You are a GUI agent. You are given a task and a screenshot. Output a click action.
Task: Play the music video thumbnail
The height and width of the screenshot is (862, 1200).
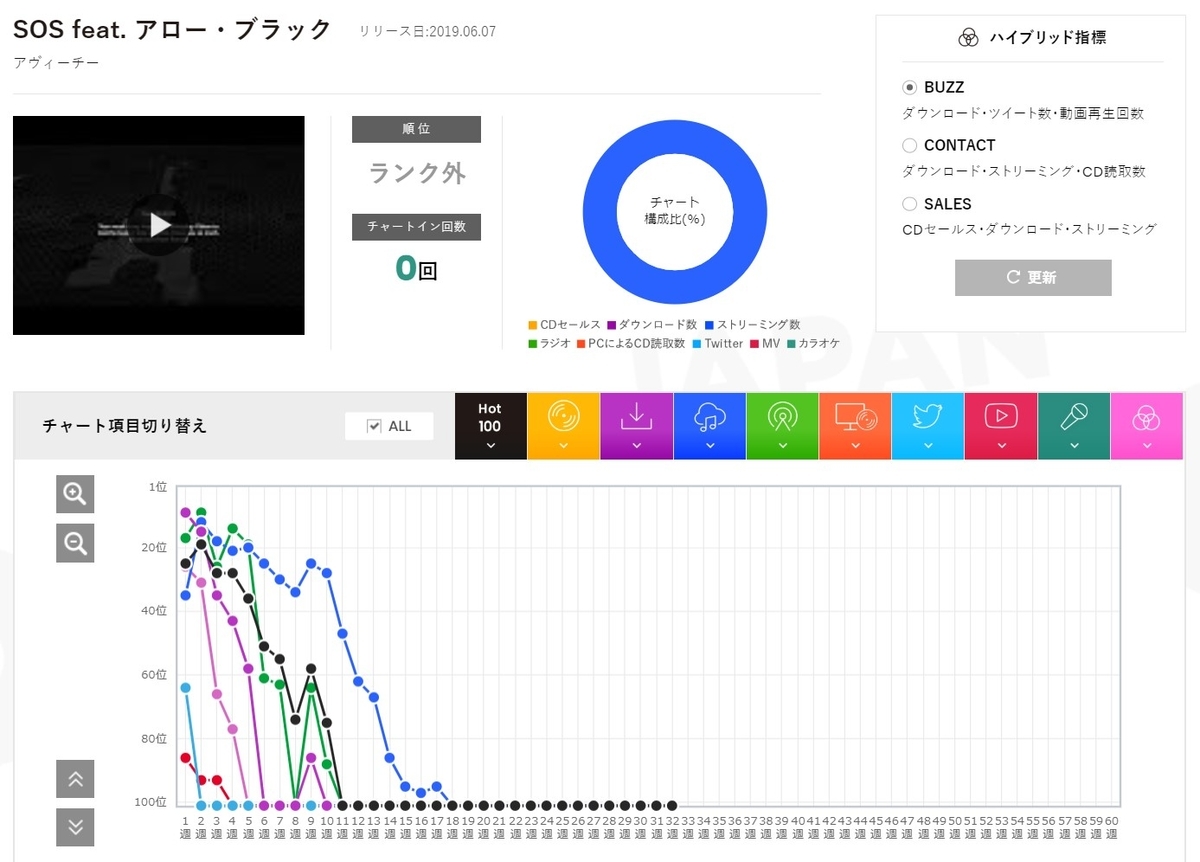point(158,225)
